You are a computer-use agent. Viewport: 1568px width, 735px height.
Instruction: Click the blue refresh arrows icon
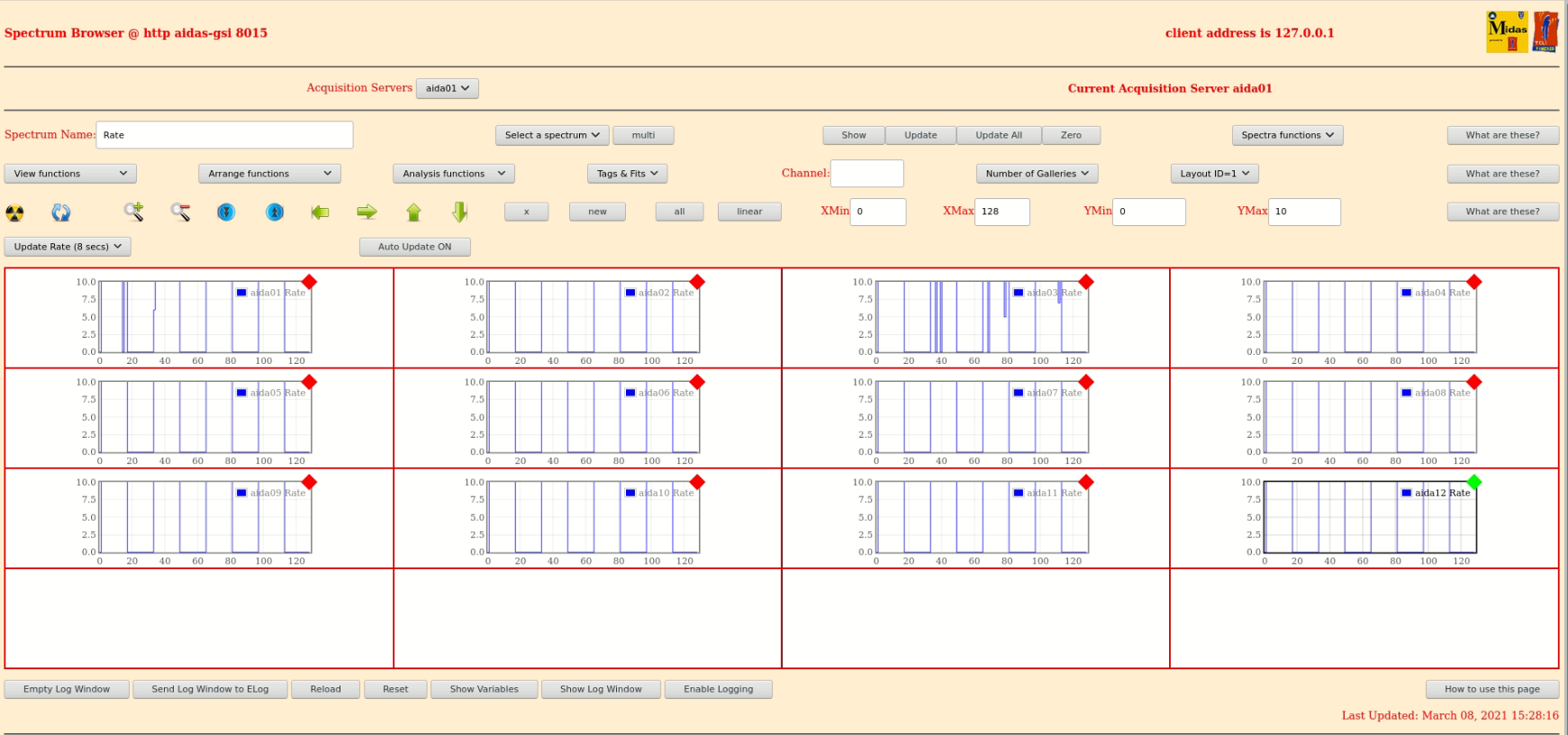(60, 213)
